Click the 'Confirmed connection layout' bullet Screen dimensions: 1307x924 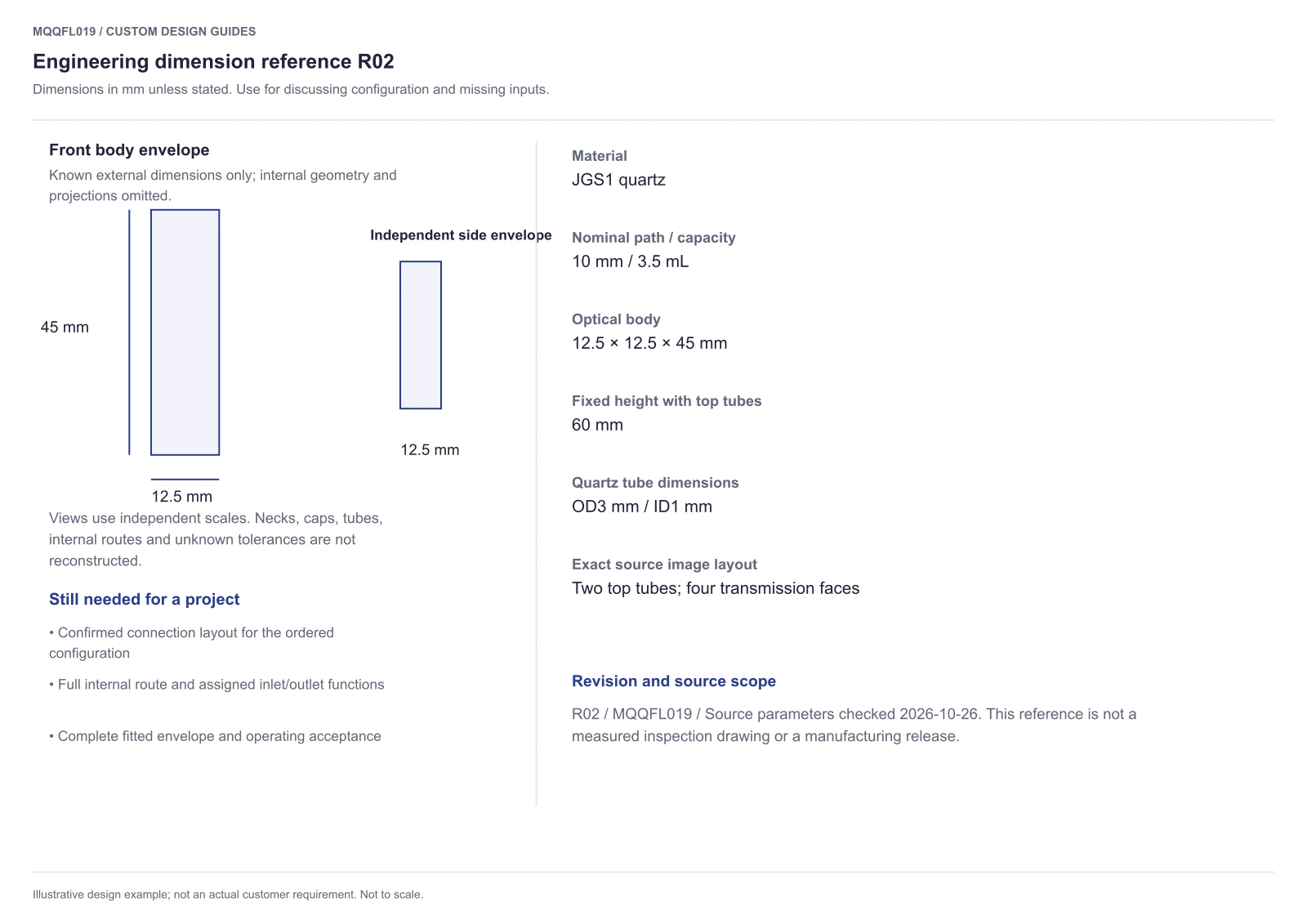pos(191,643)
